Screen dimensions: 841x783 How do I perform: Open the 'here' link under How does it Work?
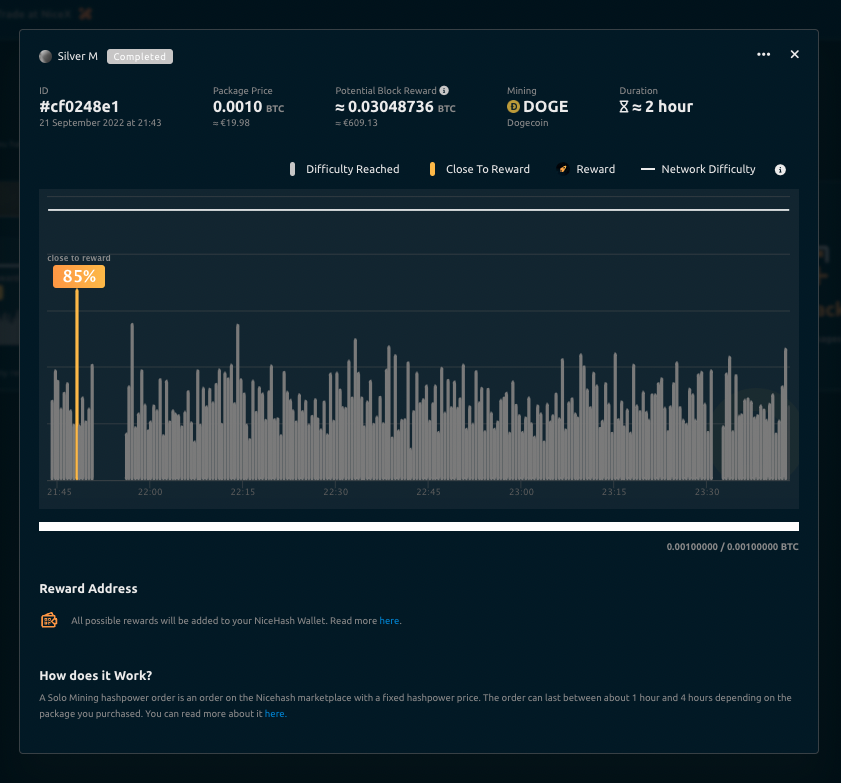[x=274, y=714]
